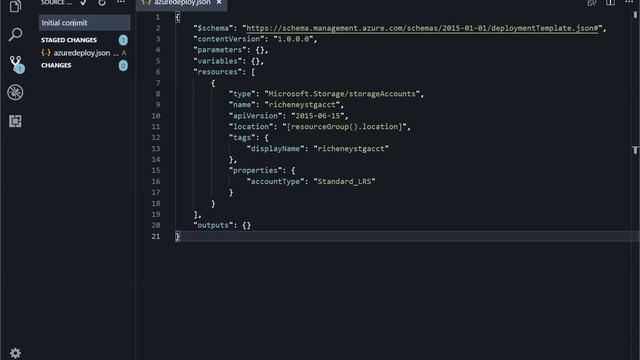Image resolution: width=640 pixels, height=360 pixels.
Task: Close the azuredeploy.json editor tab
Action: (x=219, y=2)
